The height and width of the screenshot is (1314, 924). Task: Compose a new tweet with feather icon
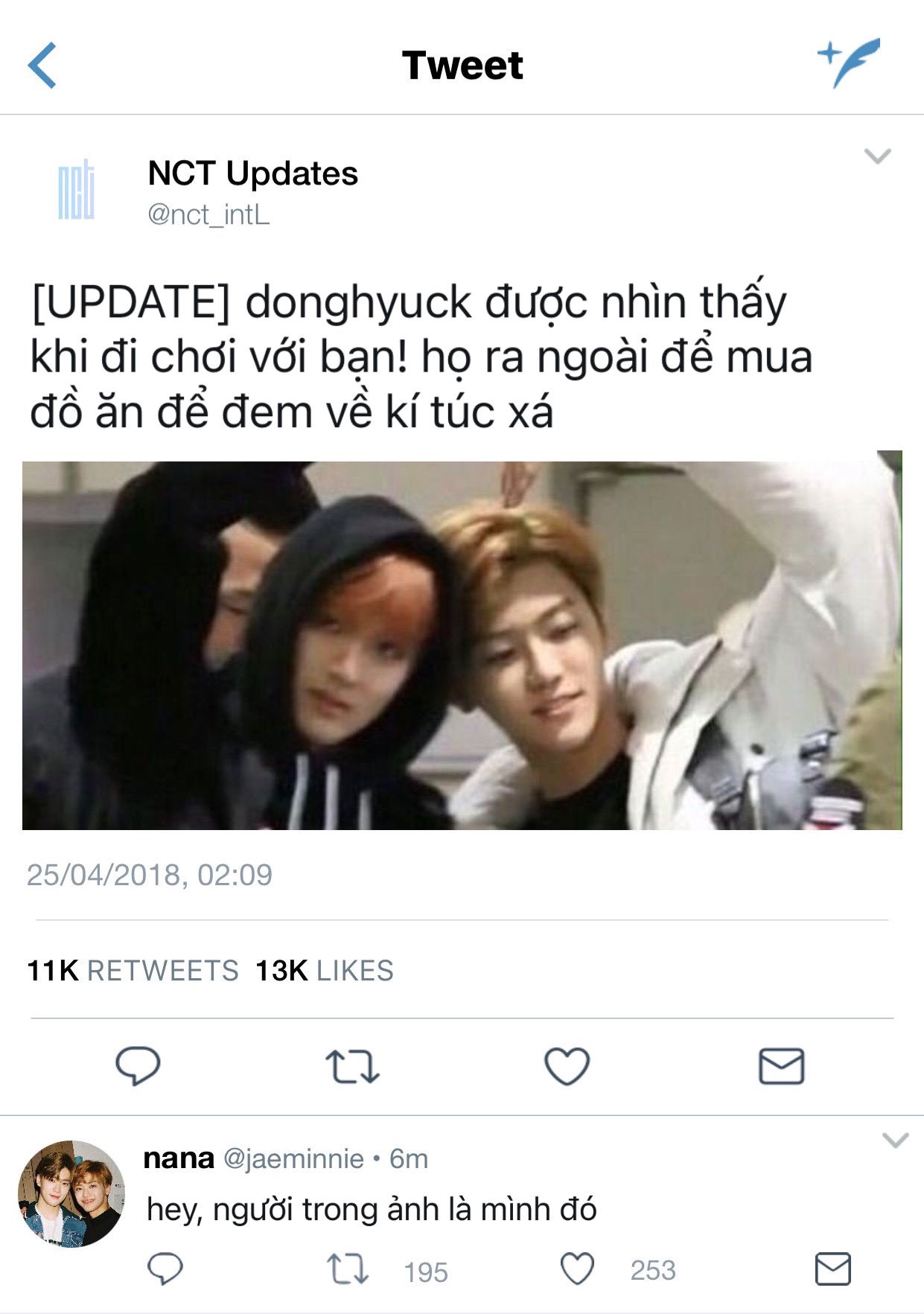point(849,63)
